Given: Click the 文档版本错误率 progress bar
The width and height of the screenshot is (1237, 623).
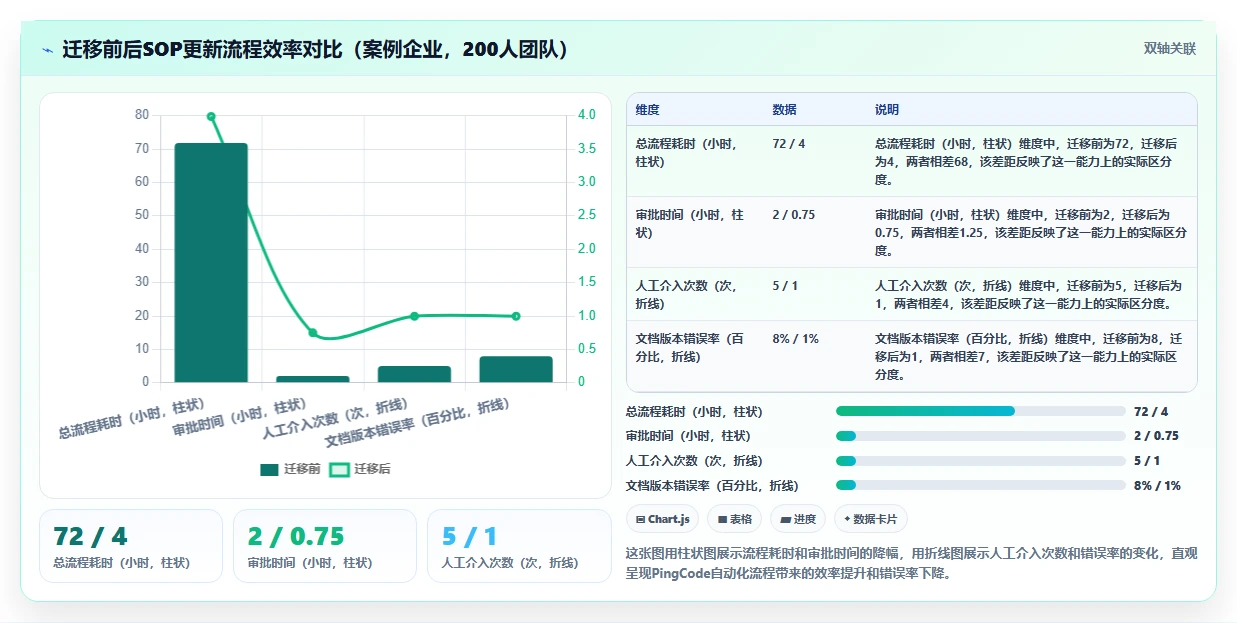Looking at the screenshot, I should [x=980, y=486].
